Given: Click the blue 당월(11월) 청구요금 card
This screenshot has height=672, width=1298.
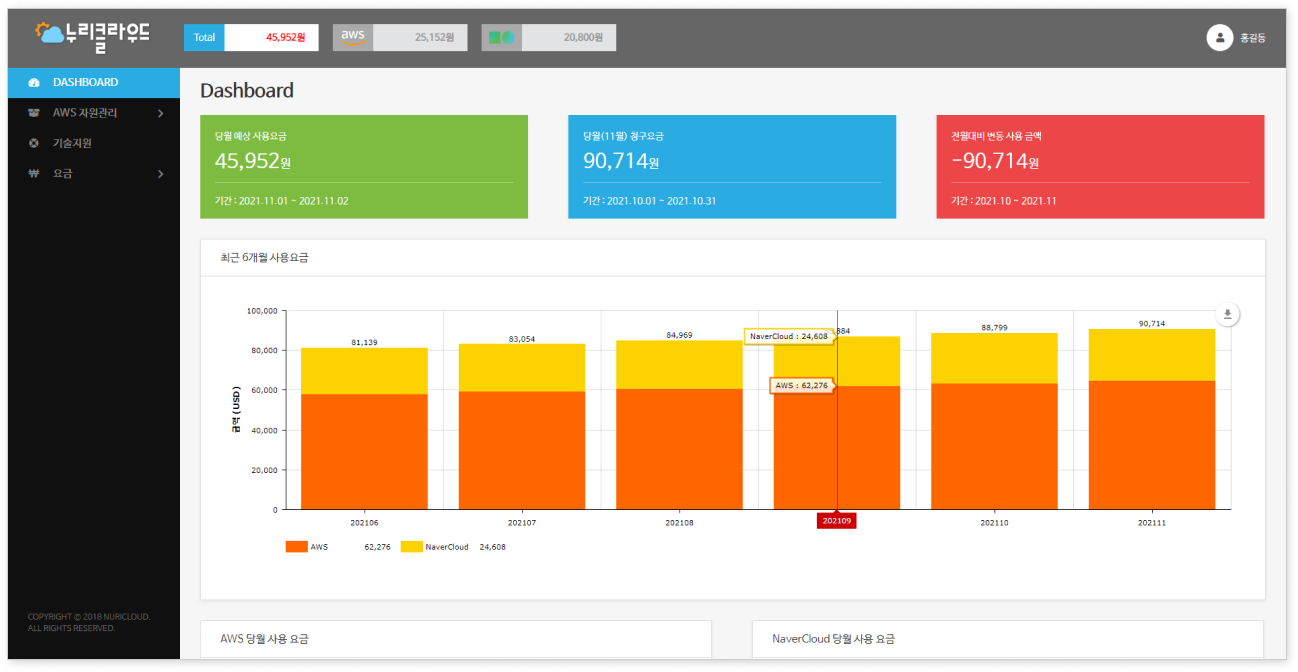Looking at the screenshot, I should click(x=731, y=166).
